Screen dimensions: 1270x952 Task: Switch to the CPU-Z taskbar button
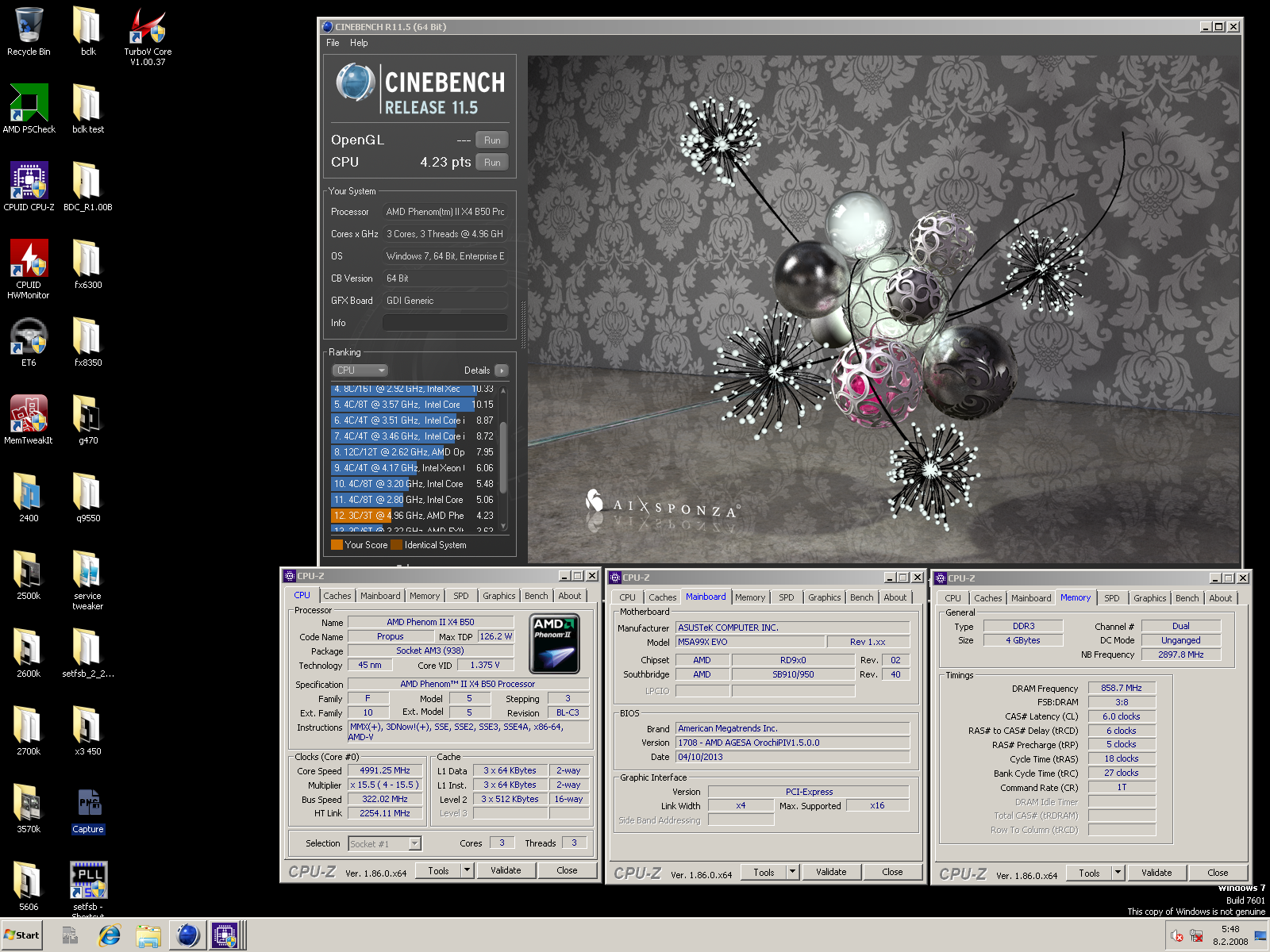225,935
